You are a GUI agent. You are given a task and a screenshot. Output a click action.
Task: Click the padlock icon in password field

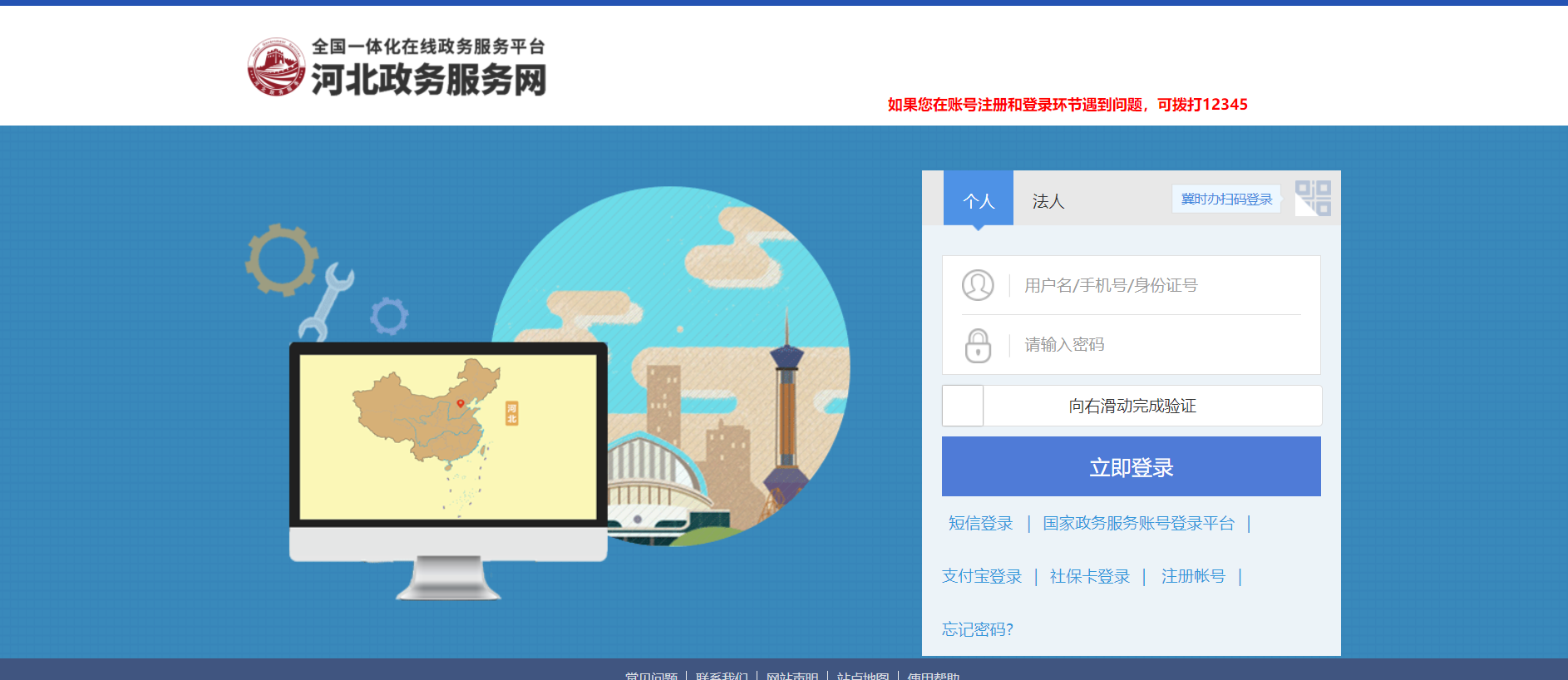(x=978, y=345)
